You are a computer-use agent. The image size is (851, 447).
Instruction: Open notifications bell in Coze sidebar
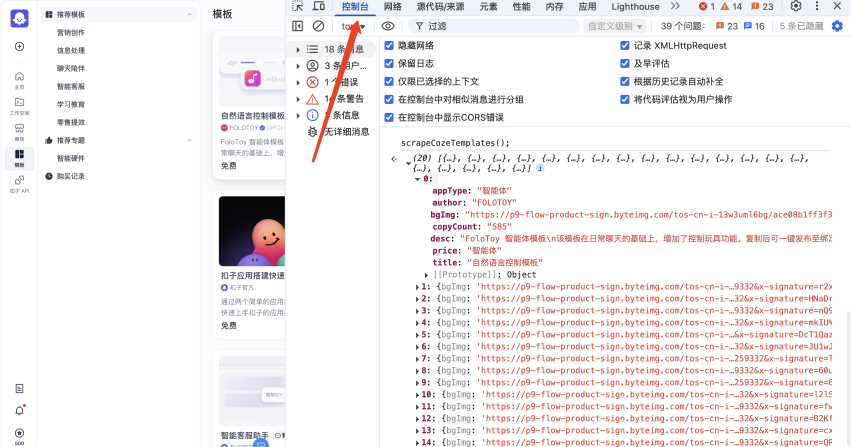[19, 410]
